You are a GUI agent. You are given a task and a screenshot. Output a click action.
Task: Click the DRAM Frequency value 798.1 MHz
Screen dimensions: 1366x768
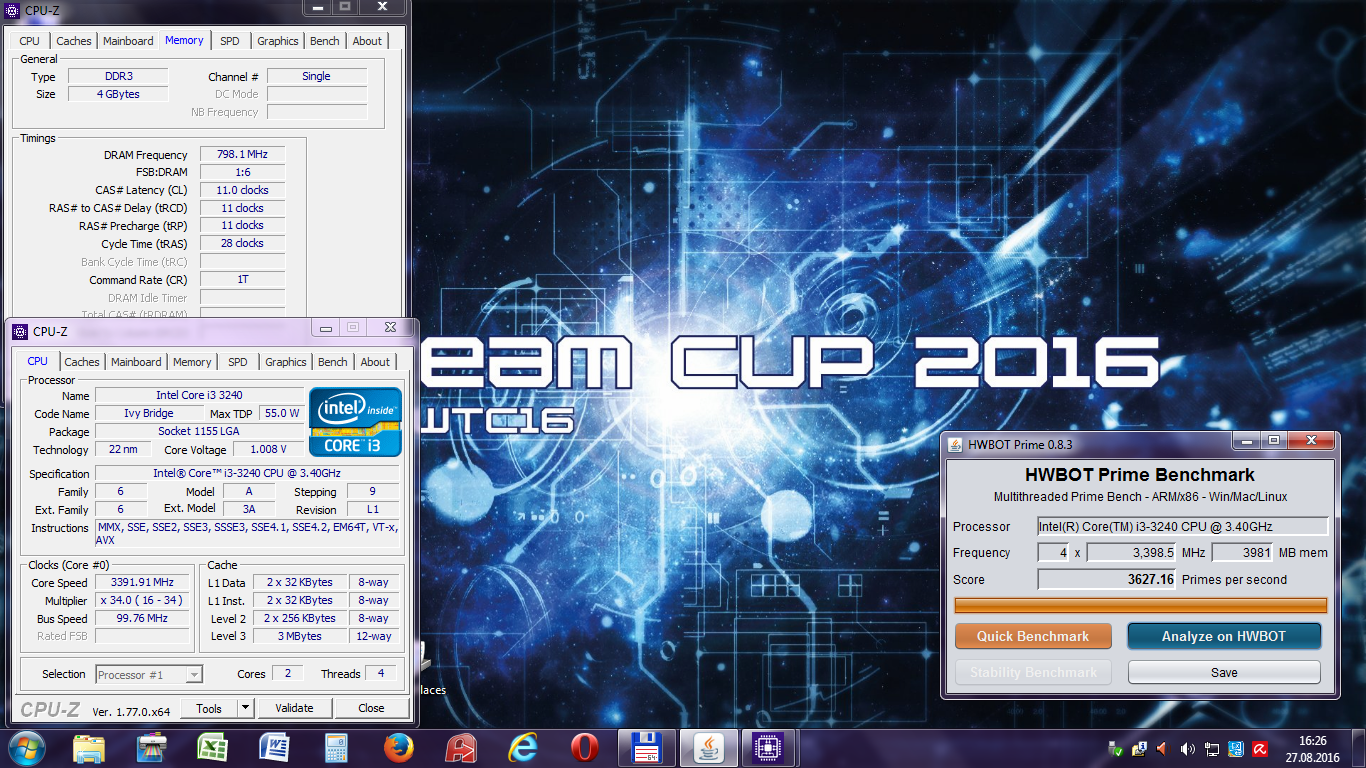[242, 155]
